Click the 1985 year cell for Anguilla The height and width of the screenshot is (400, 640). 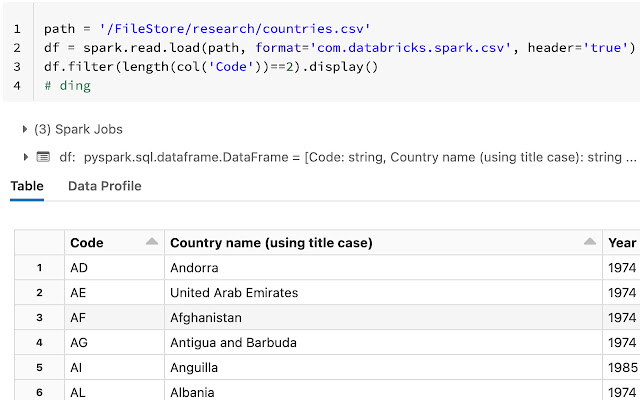pos(621,368)
